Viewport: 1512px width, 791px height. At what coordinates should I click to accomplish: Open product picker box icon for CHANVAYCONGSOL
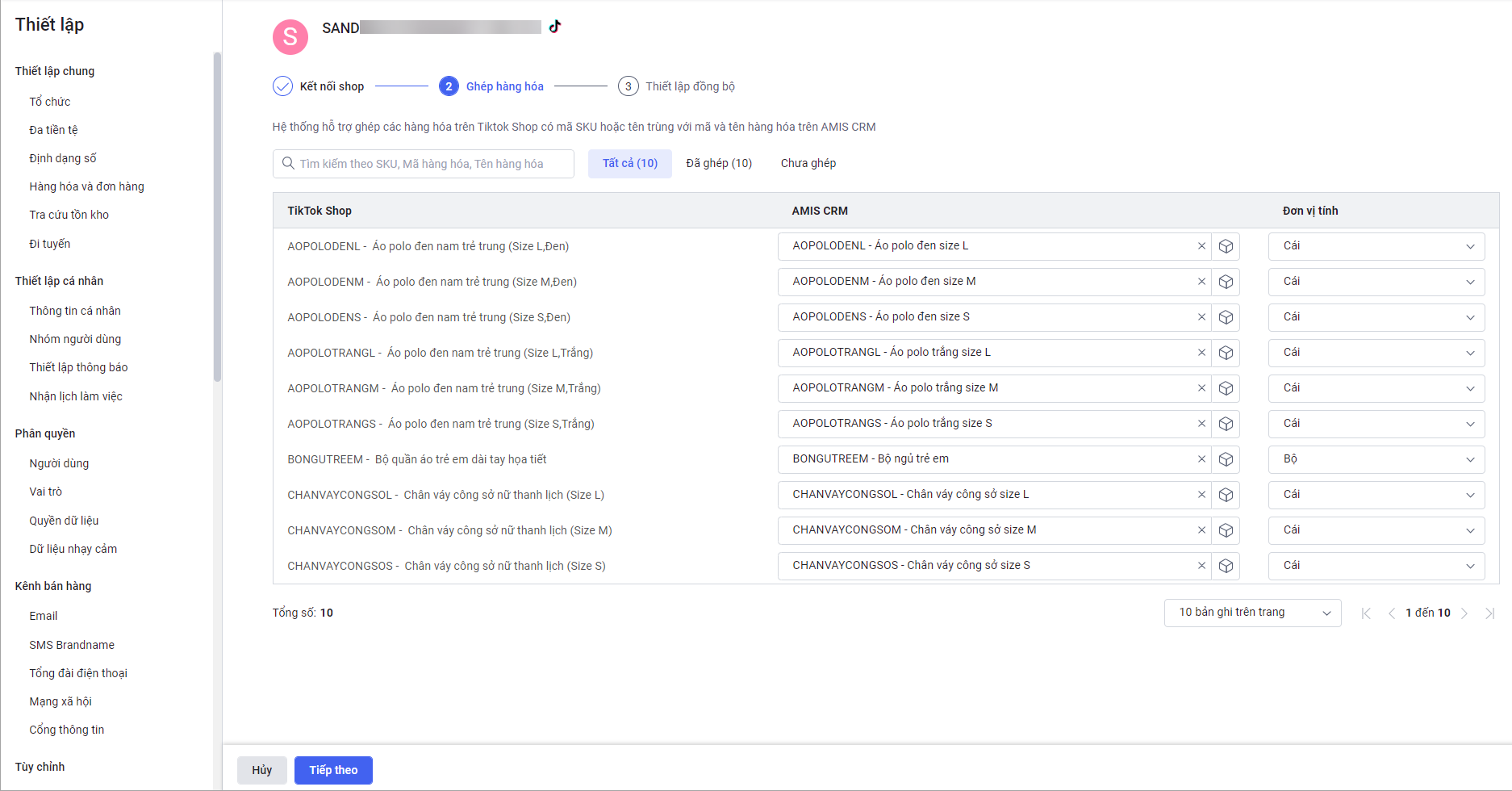[x=1226, y=495]
